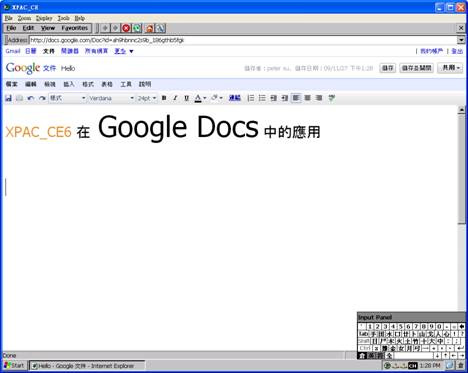468x373 pixels.
Task: Click the Undo arrow in Docs toolbar
Action: [31, 98]
